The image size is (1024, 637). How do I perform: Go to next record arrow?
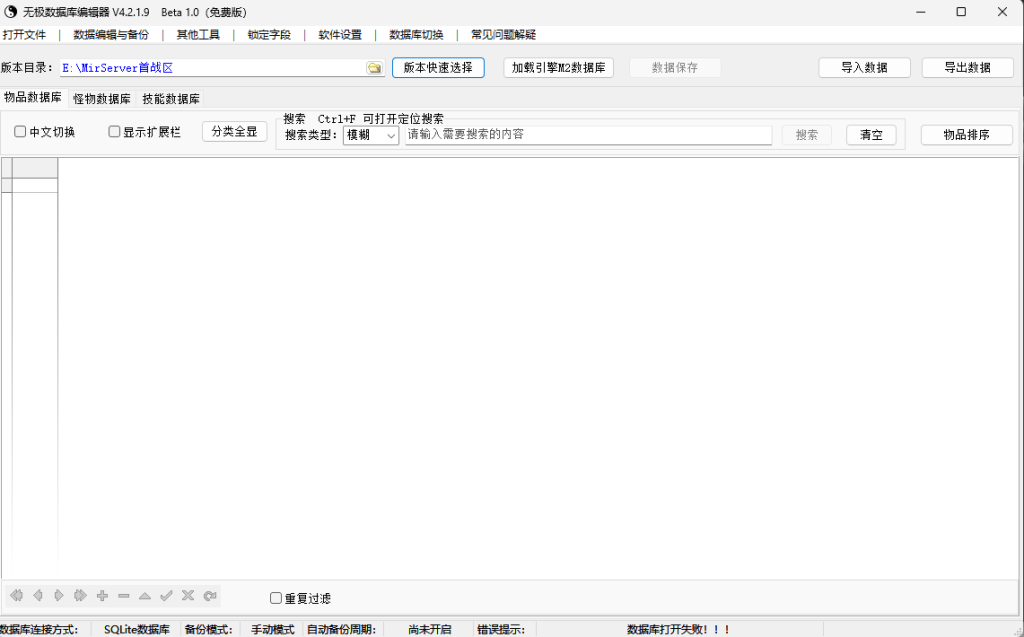point(59,596)
